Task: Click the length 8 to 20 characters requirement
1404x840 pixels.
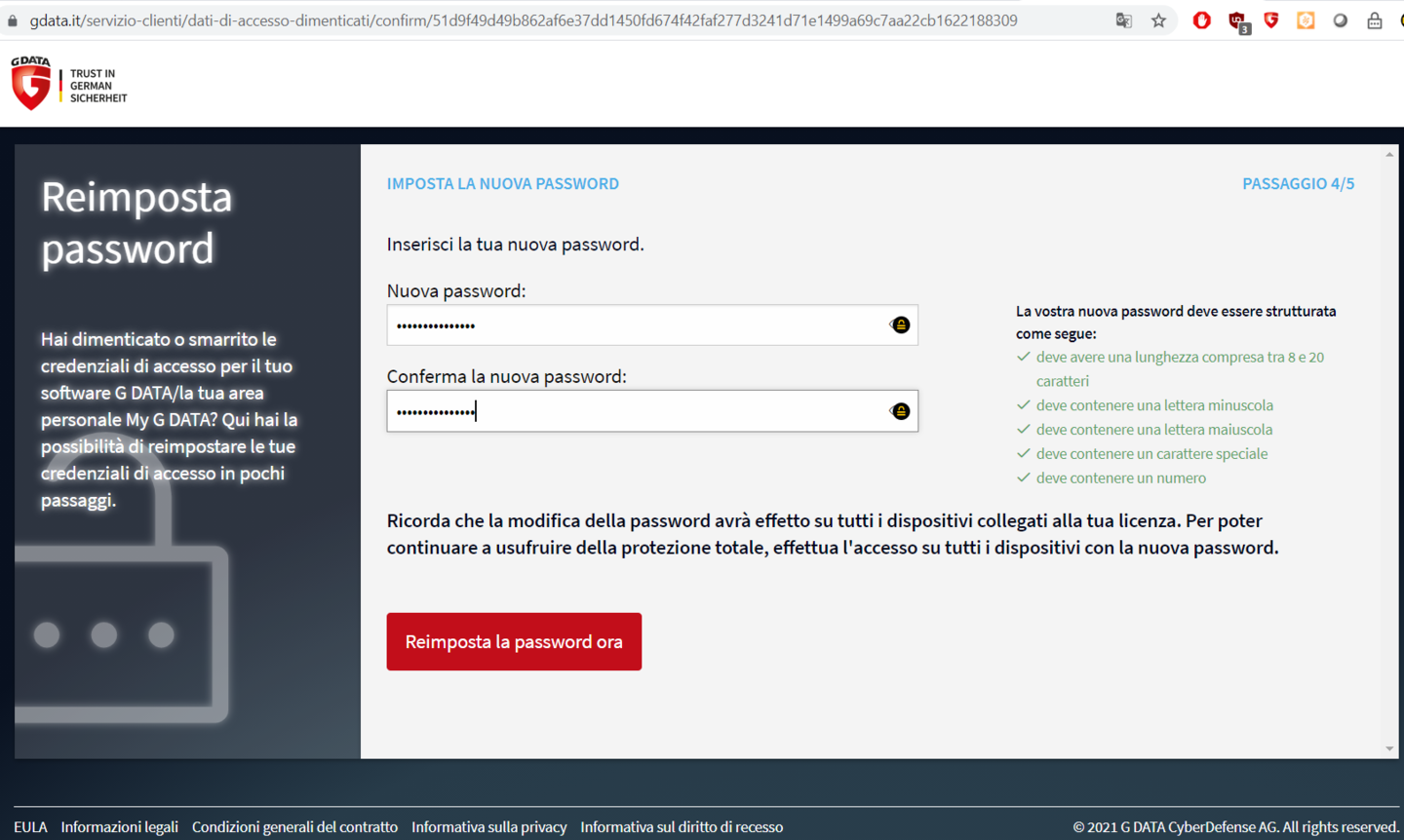Action: [1180, 369]
